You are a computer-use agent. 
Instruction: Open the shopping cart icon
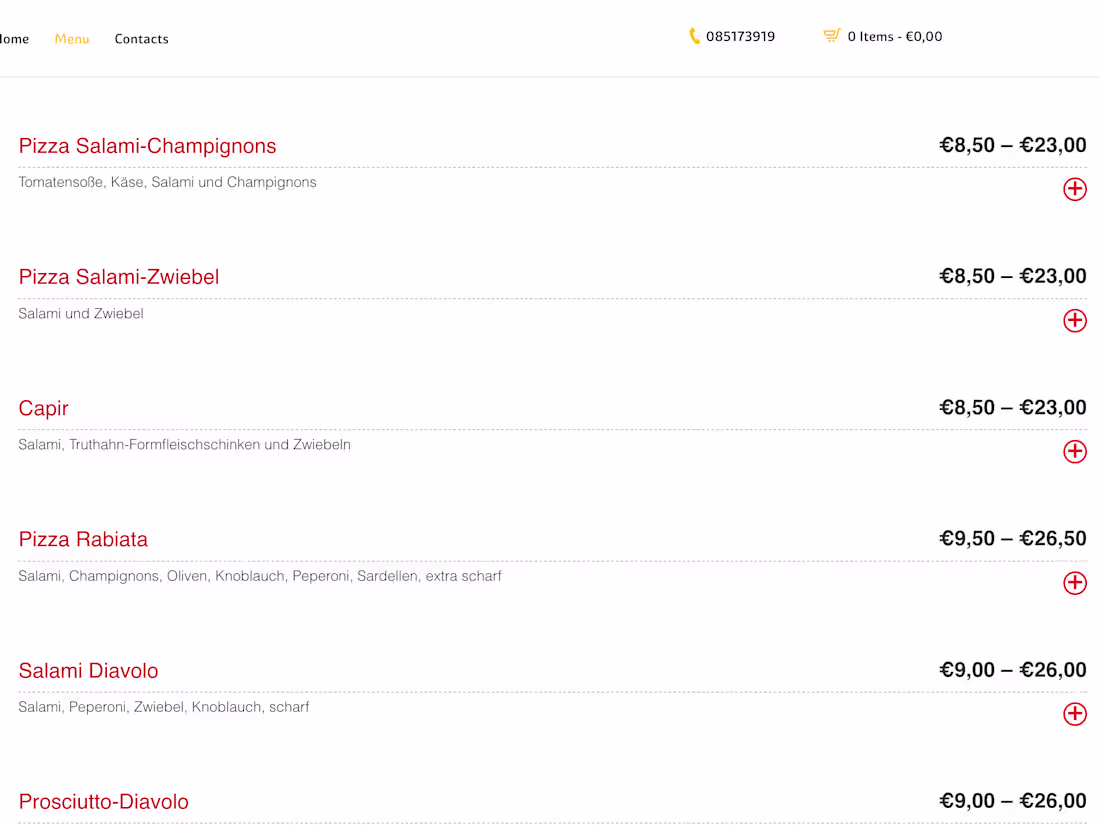[831, 36]
